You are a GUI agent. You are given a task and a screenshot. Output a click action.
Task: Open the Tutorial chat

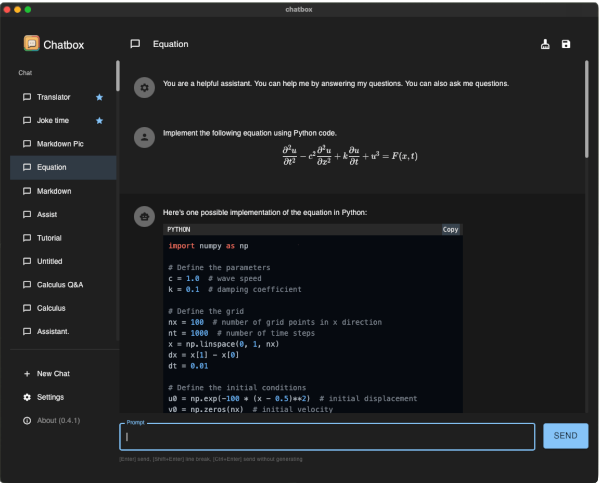[x=63, y=238]
